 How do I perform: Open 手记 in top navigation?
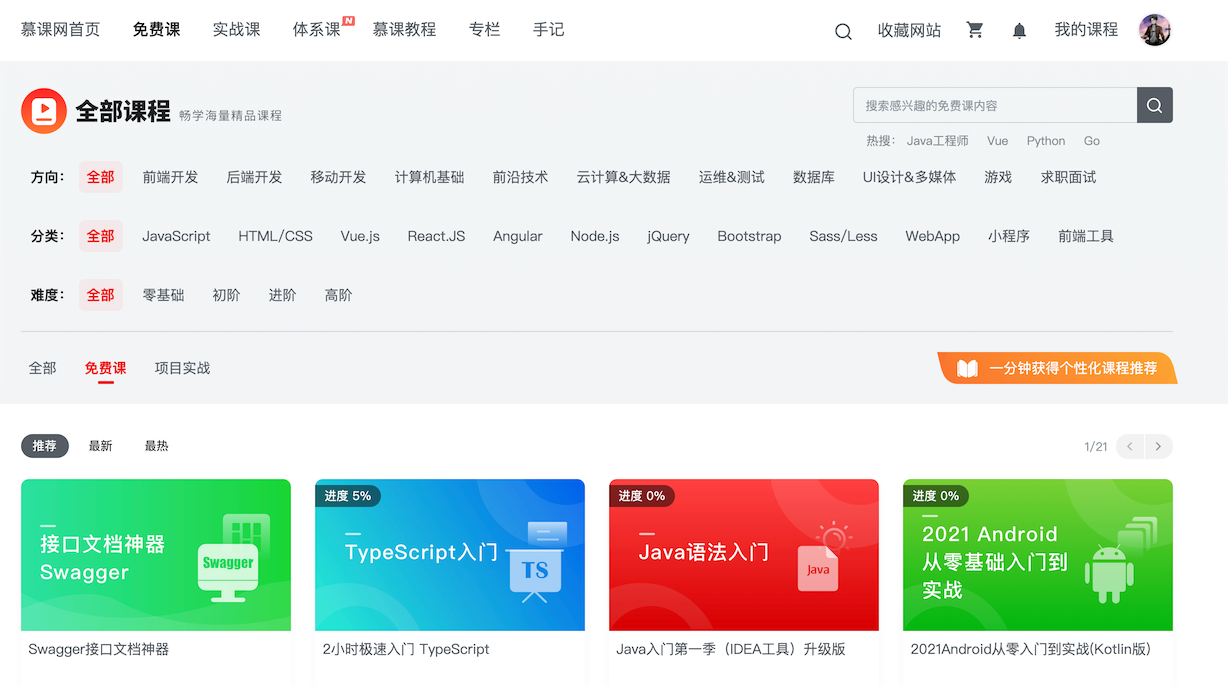point(549,30)
